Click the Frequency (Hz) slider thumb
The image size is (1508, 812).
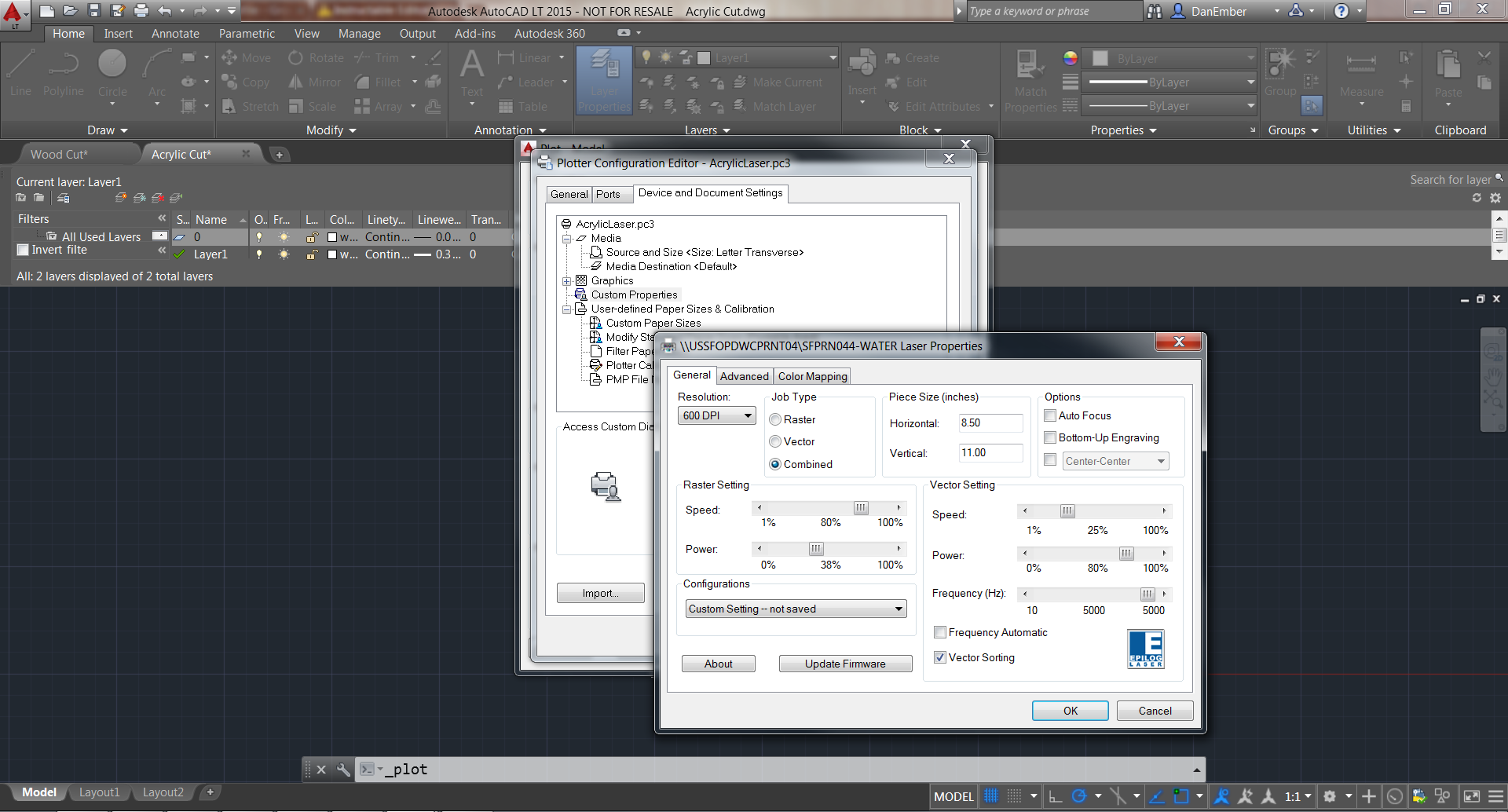coord(1147,594)
